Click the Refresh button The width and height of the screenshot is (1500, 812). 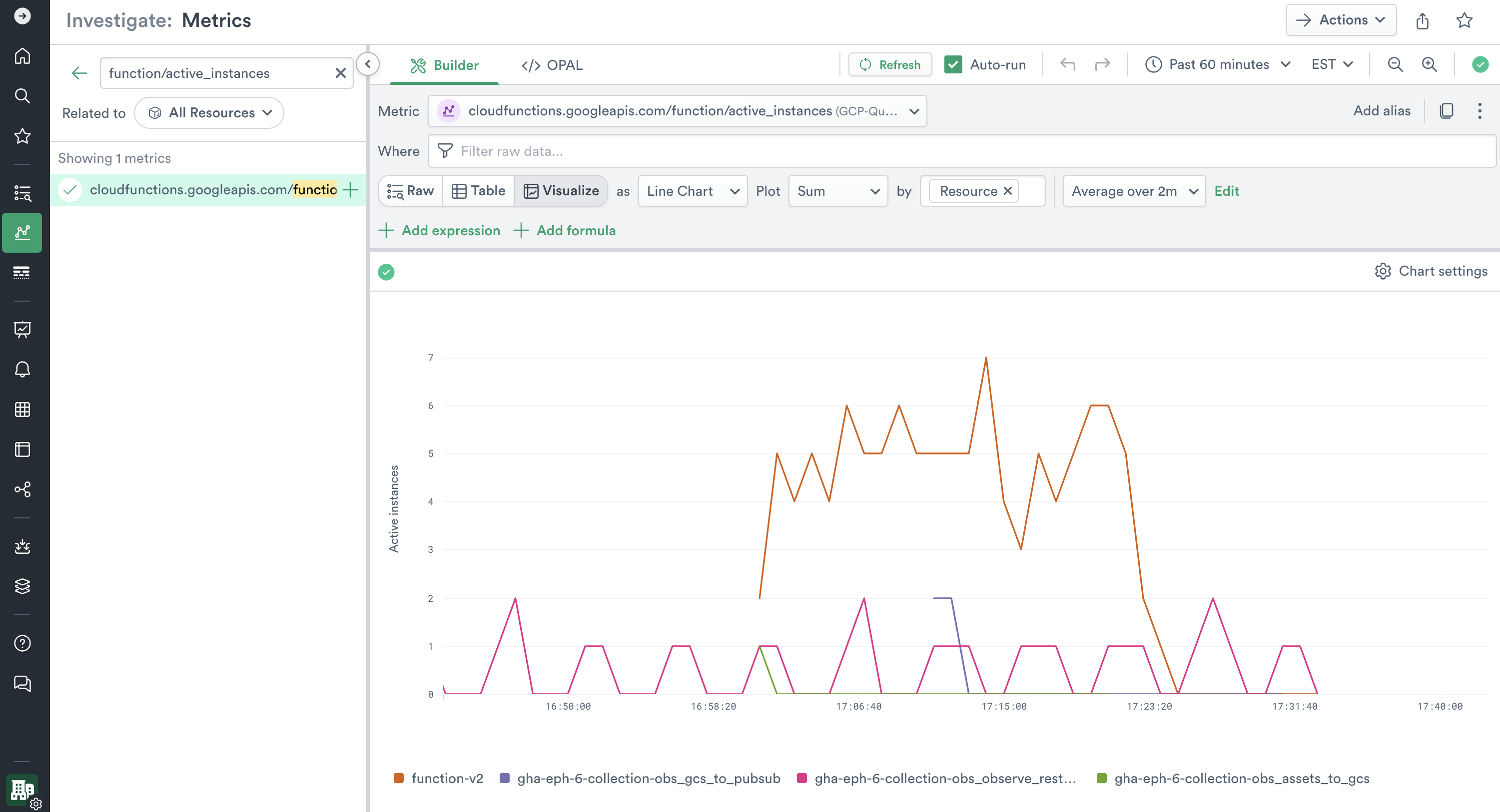[890, 64]
